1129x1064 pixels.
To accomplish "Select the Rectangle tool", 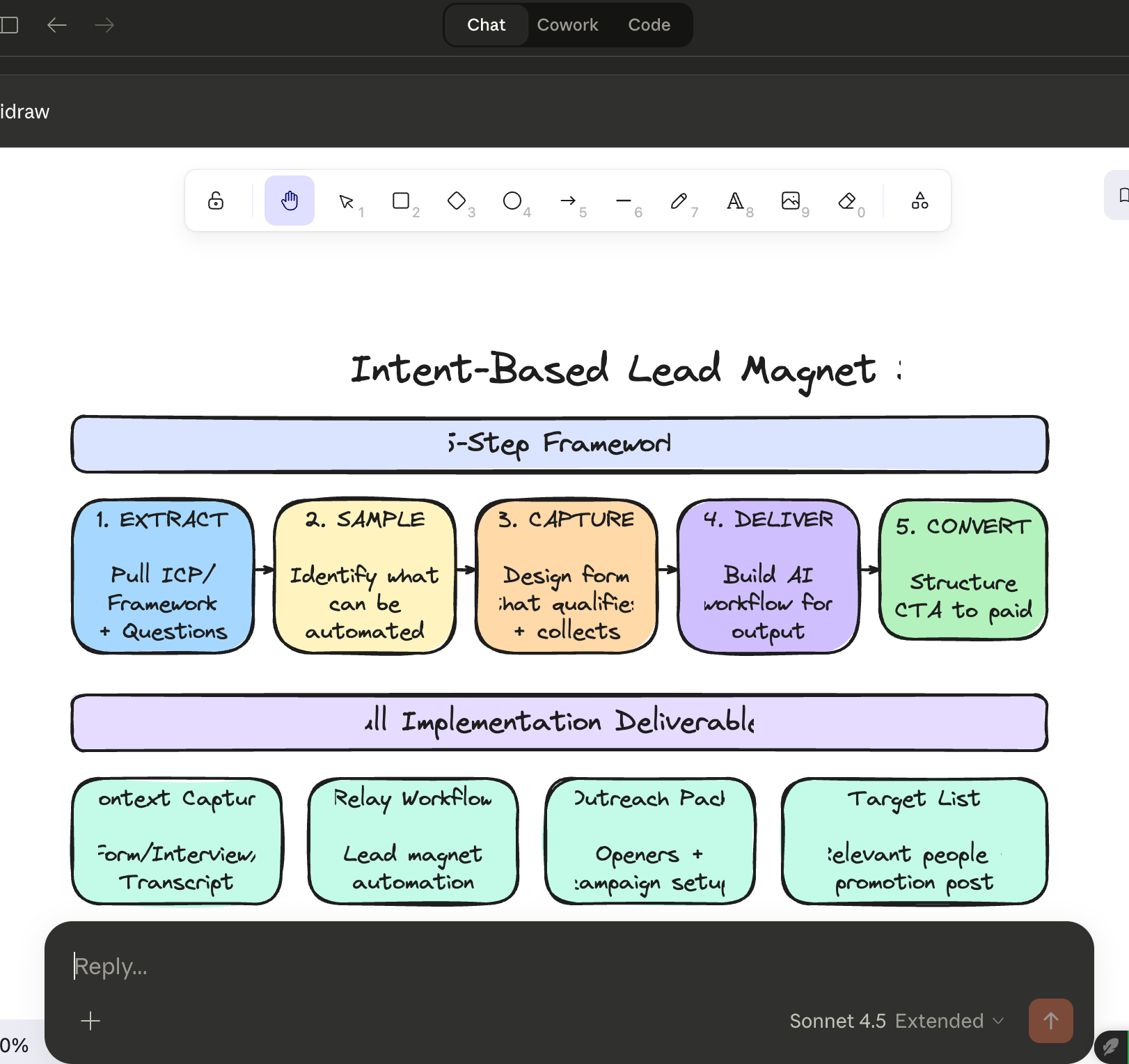I will (401, 201).
